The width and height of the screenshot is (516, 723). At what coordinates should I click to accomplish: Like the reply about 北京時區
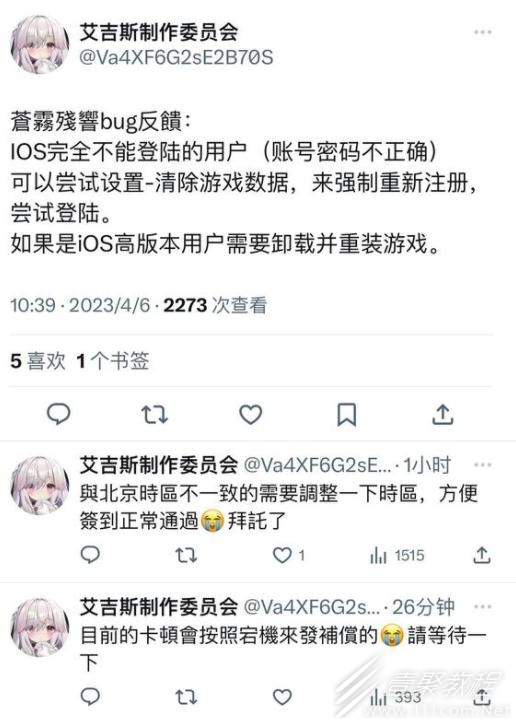[282, 555]
